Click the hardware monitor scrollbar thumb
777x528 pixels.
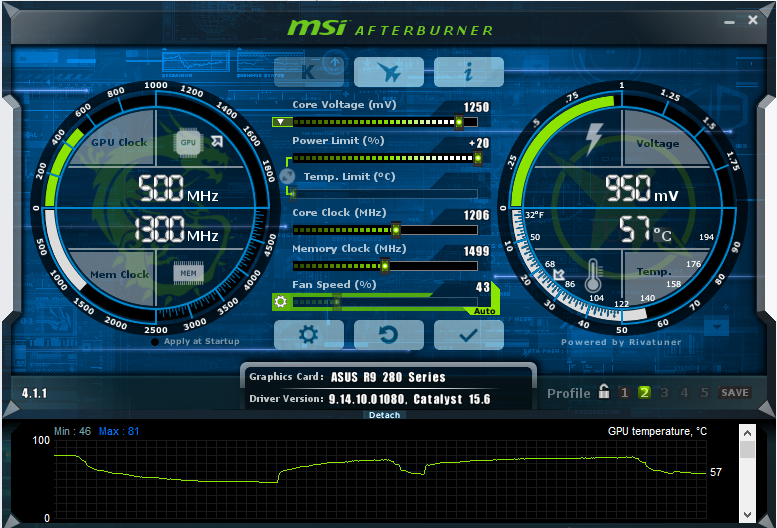pyautogui.click(x=748, y=450)
